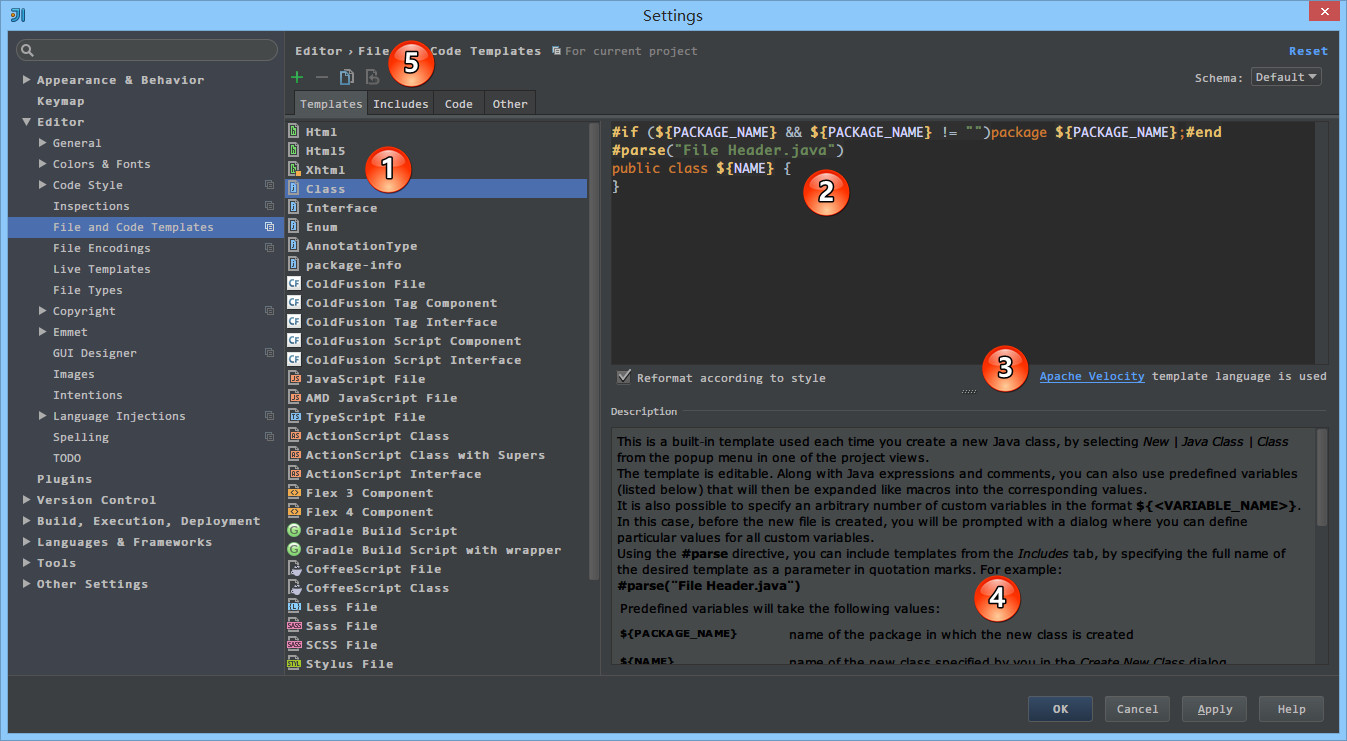This screenshot has width=1347, height=741.
Task: Expand the Version Control section
Action: point(27,499)
